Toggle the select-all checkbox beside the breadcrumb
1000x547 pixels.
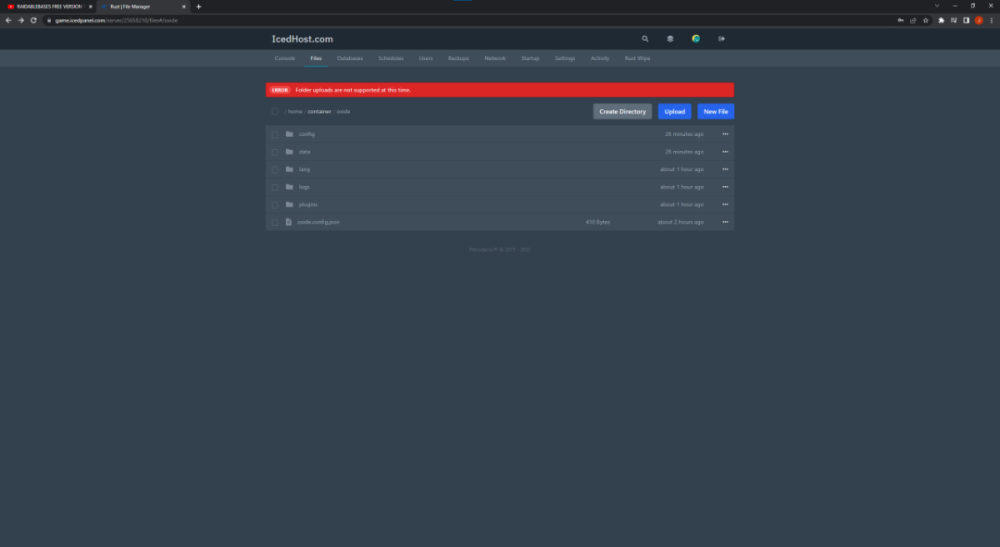coord(275,112)
